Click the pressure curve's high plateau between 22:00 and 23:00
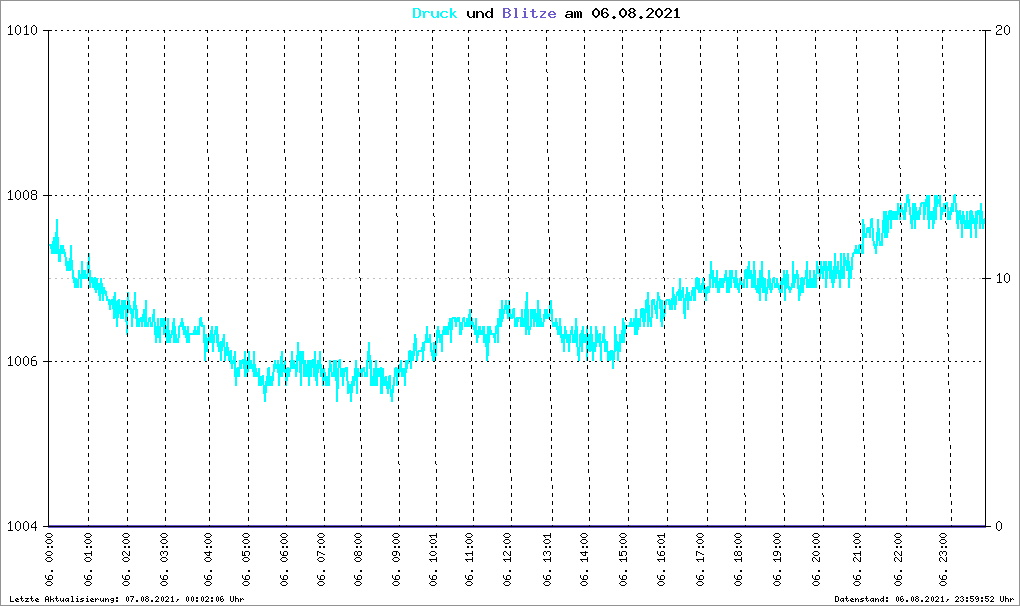Image resolution: width=1020 pixels, height=606 pixels. [924, 209]
